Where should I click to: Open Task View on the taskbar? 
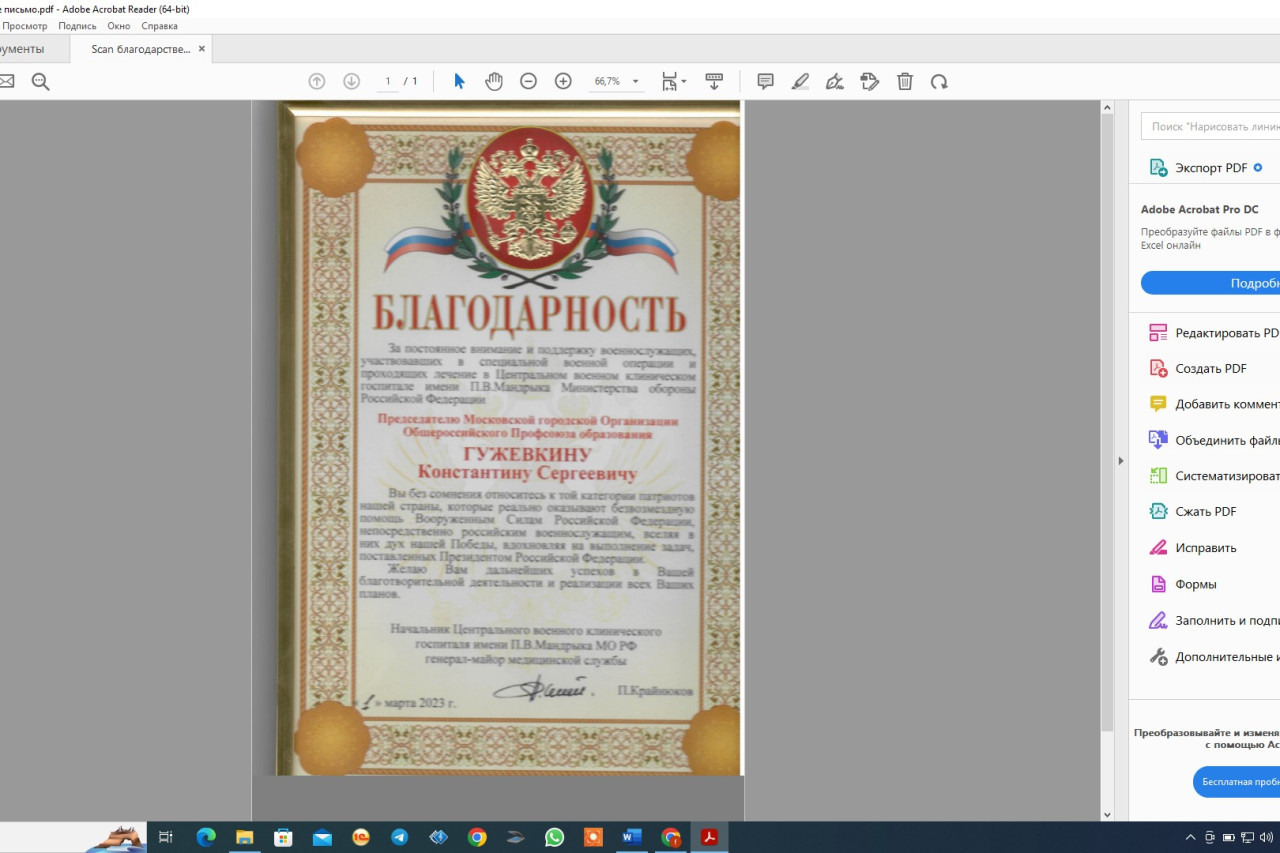(167, 837)
